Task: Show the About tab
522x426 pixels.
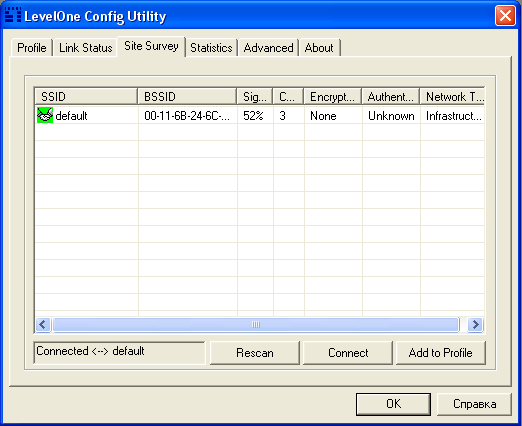Action: [x=319, y=48]
